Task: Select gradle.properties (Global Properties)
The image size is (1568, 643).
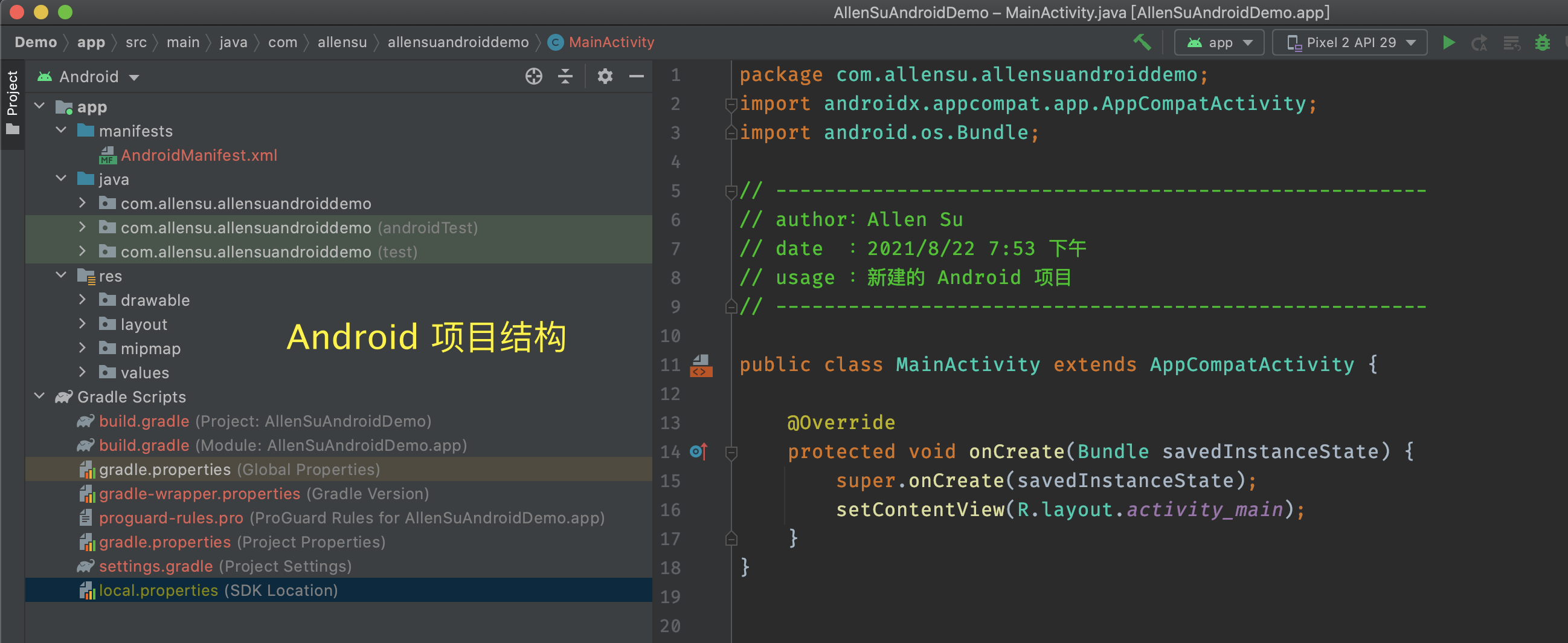Action: pos(338,469)
